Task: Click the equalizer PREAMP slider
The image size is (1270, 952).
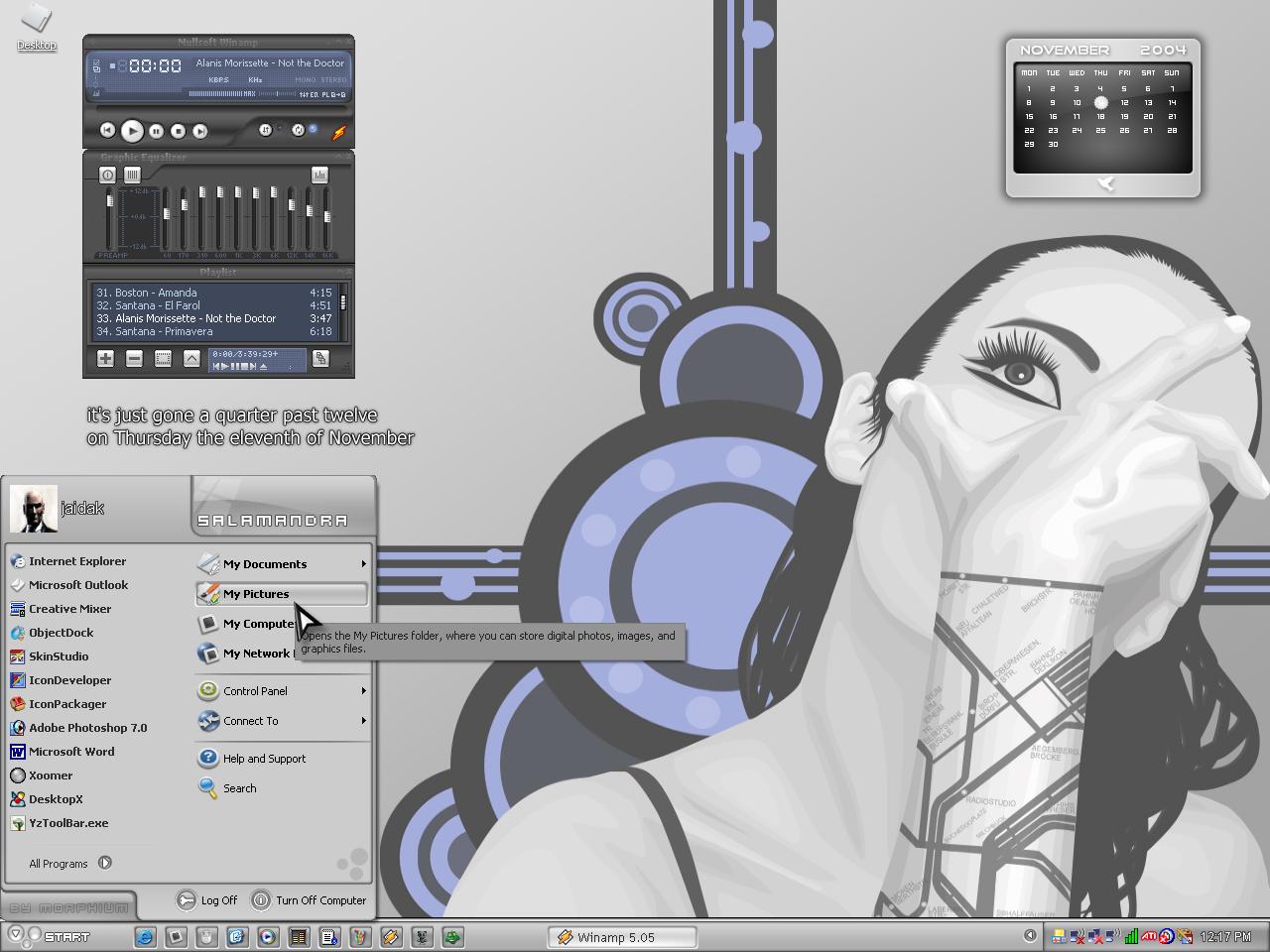Action: coord(110,219)
